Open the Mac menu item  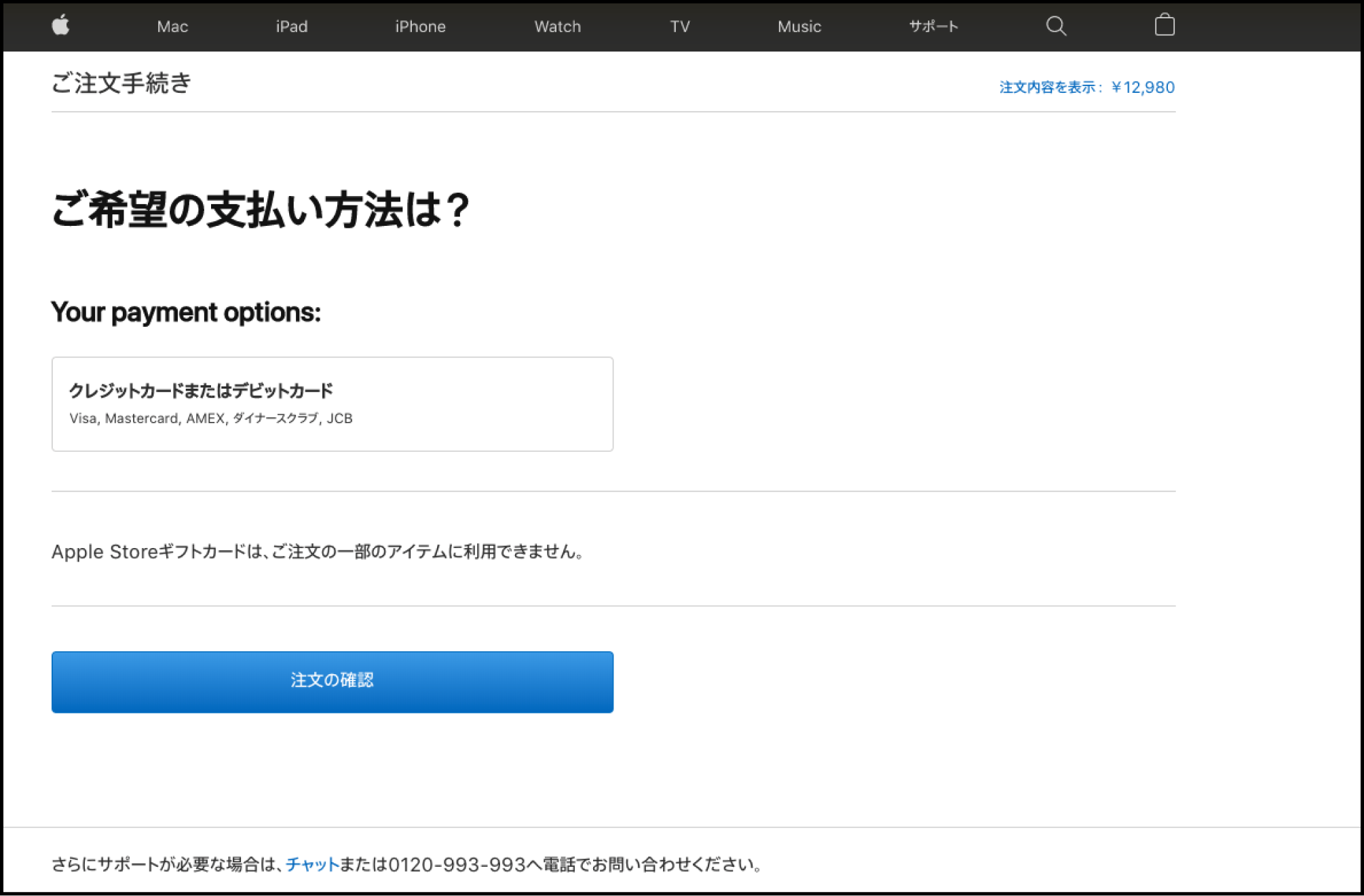pyautogui.click(x=172, y=26)
